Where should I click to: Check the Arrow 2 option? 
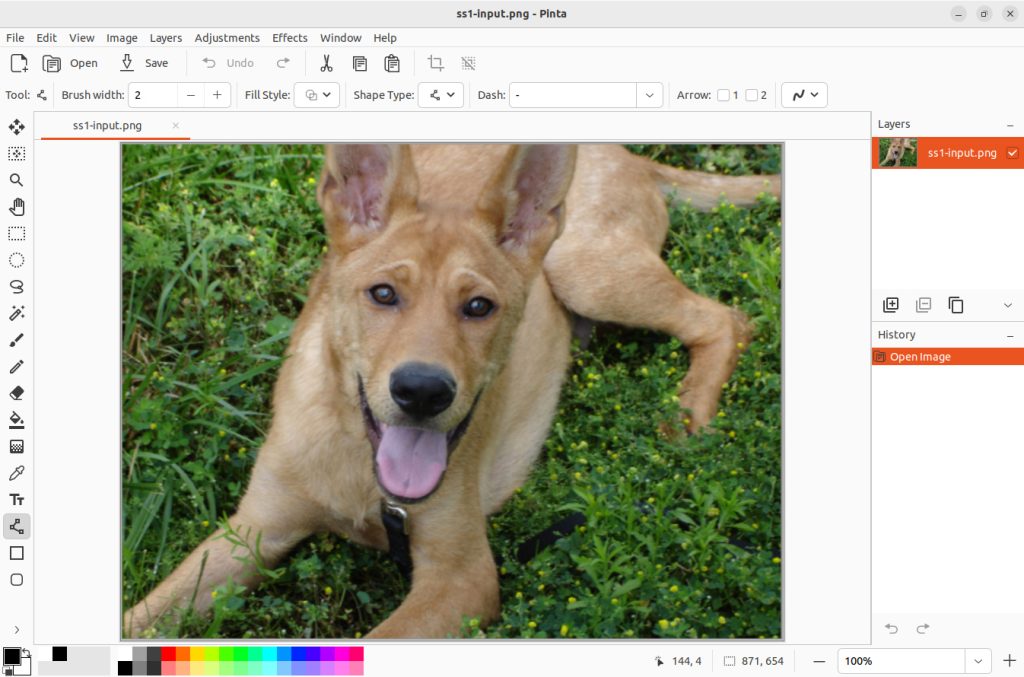click(x=752, y=95)
